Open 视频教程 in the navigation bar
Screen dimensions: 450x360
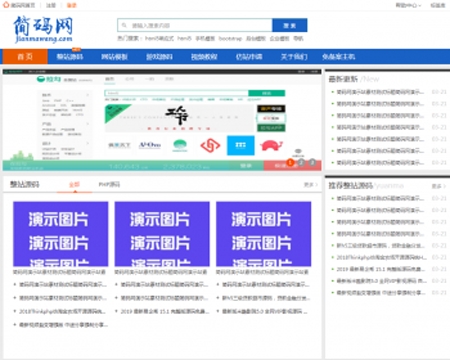coord(204,57)
